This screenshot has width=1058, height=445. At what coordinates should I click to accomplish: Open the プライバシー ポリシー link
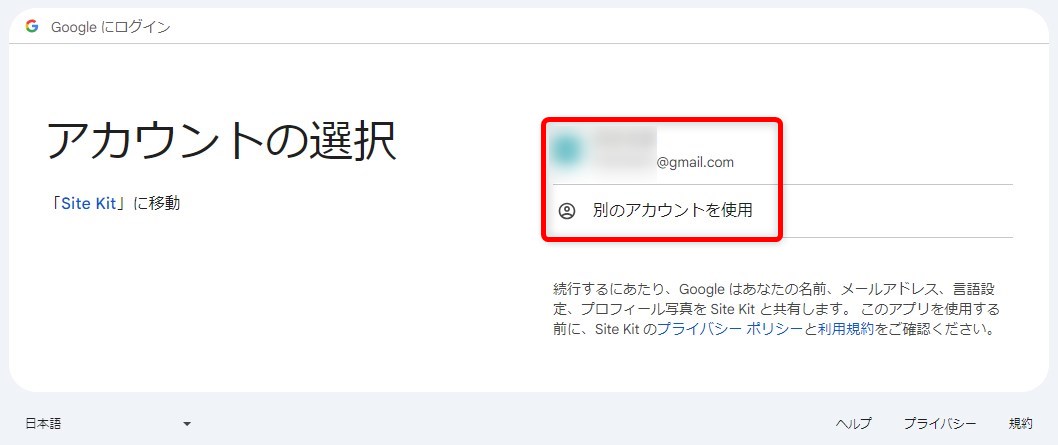coord(729,328)
